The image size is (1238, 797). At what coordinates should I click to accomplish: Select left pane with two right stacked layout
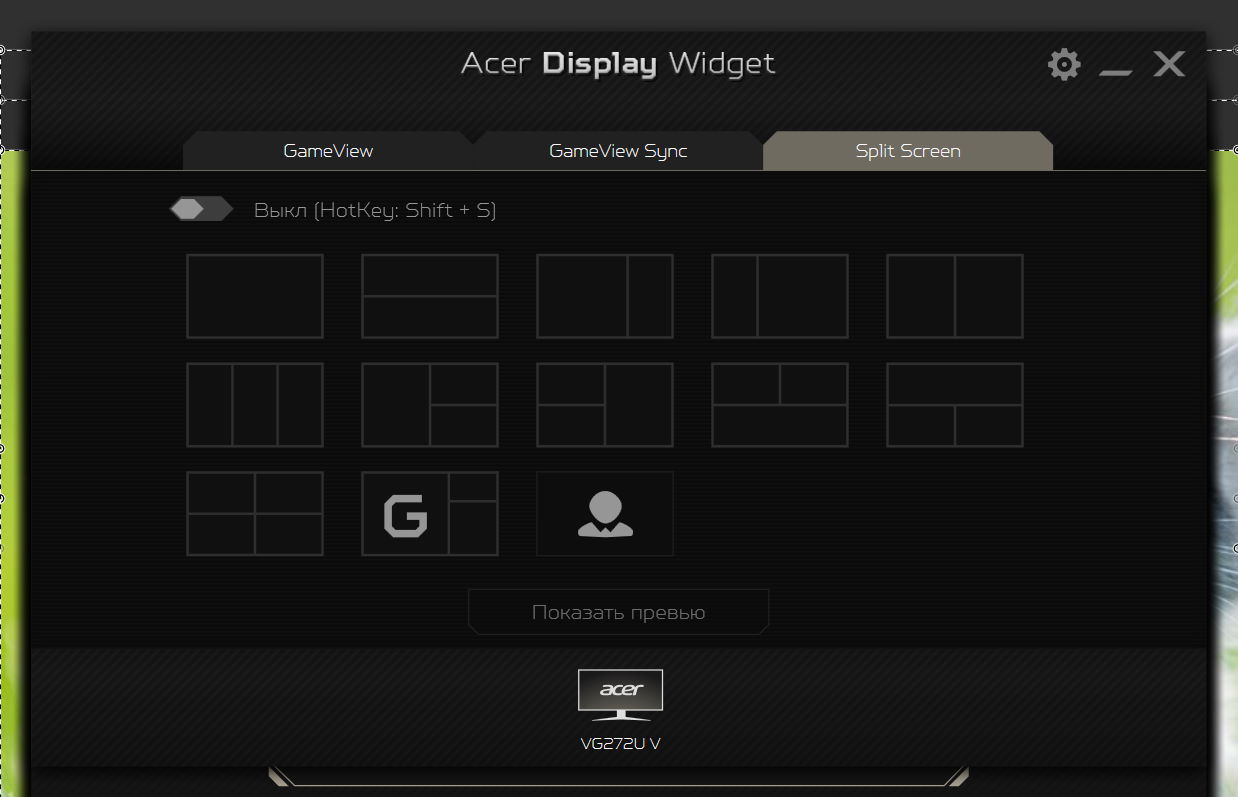tap(430, 405)
